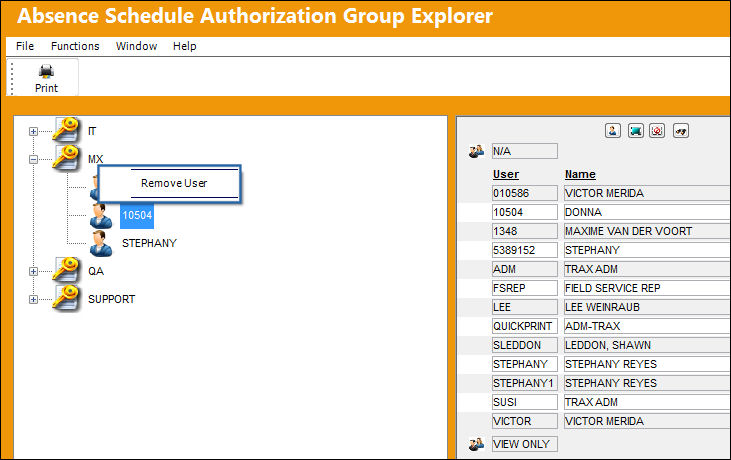The width and height of the screenshot is (731, 460).
Task: Click the users icon beside VIEW ONLY
Action: (x=476, y=444)
